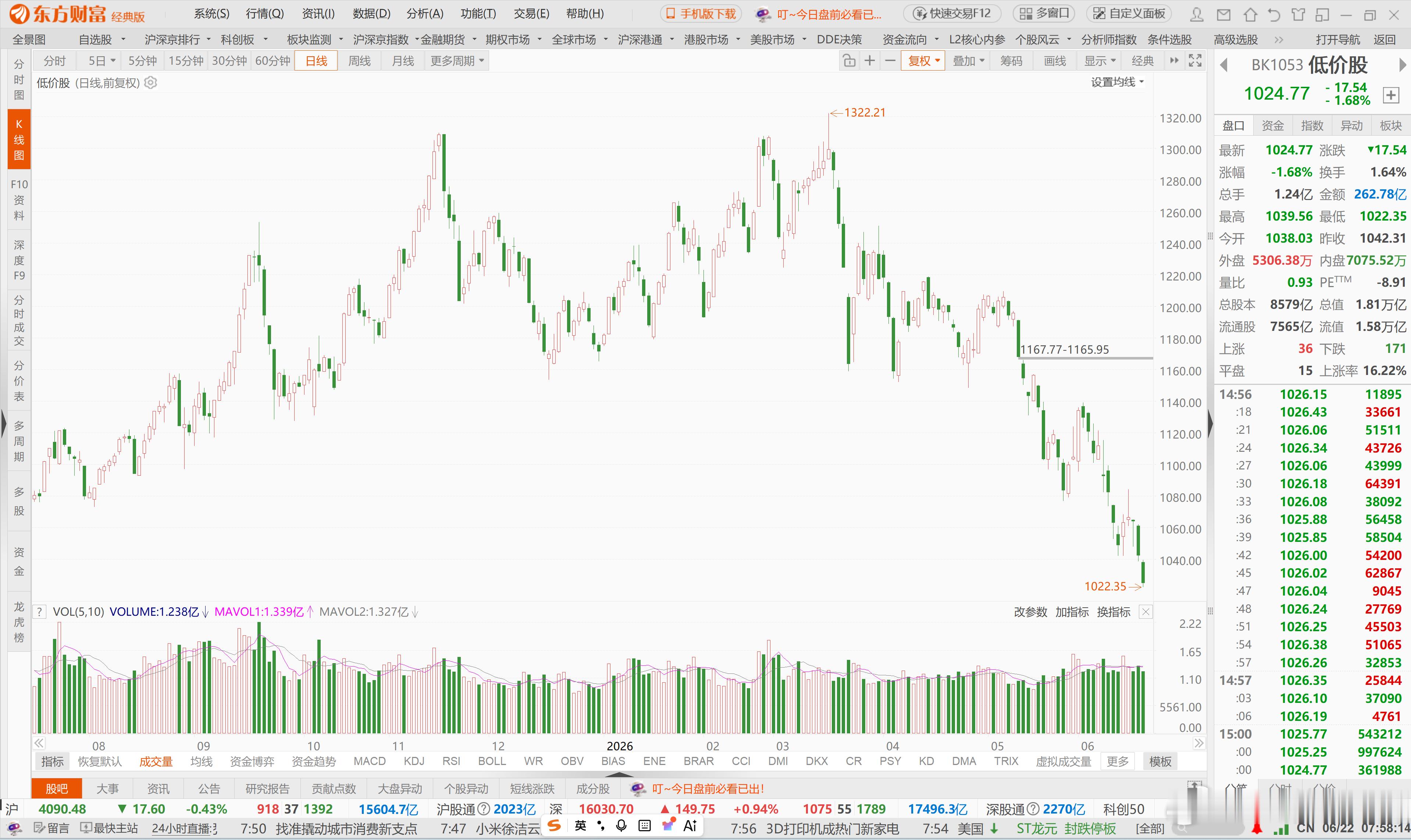
Task: Open the 5日 period dropdown
Action: pyautogui.click(x=102, y=61)
